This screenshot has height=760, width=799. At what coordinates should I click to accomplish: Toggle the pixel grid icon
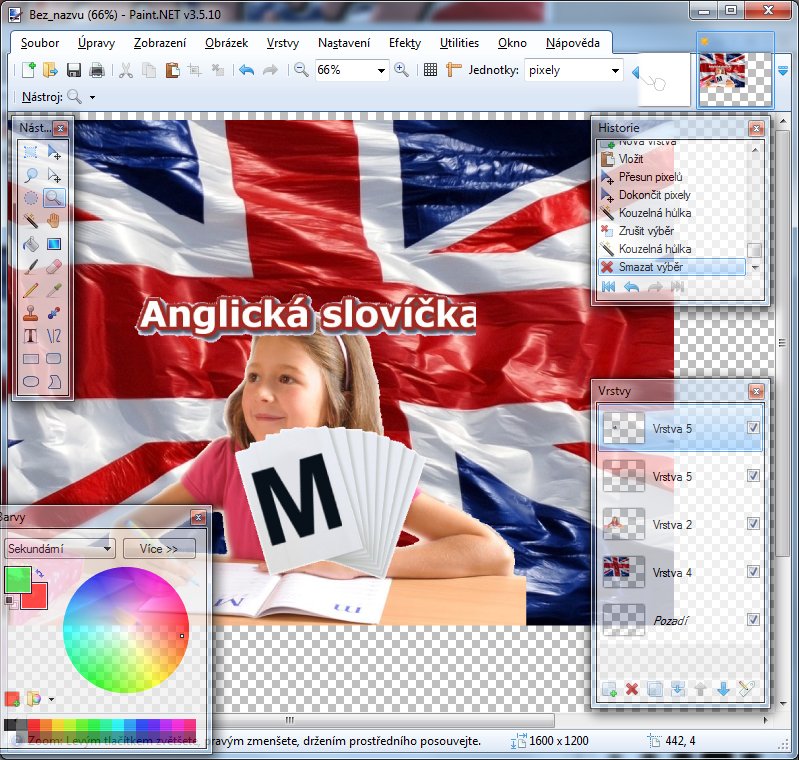[431, 70]
